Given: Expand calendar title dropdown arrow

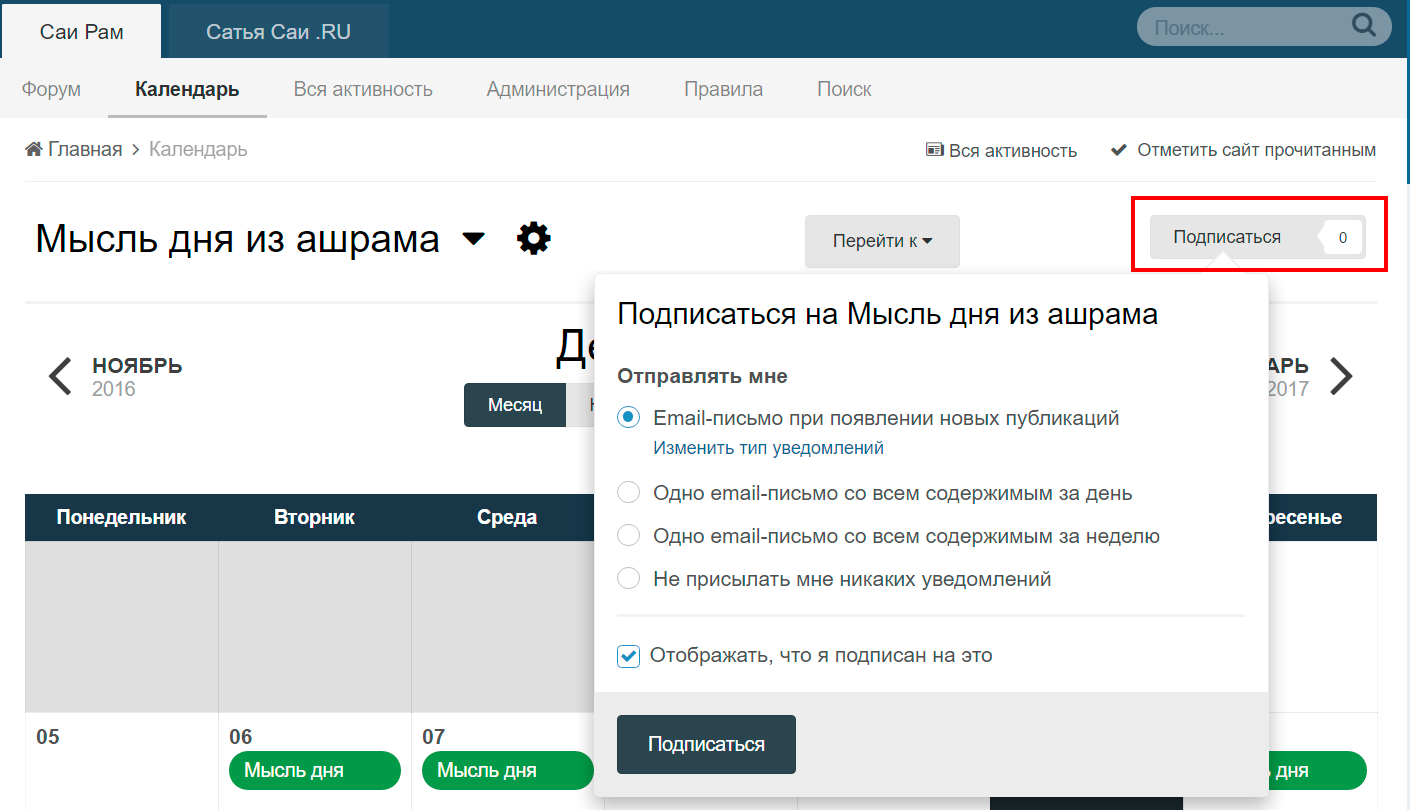Looking at the screenshot, I should tap(473, 240).
